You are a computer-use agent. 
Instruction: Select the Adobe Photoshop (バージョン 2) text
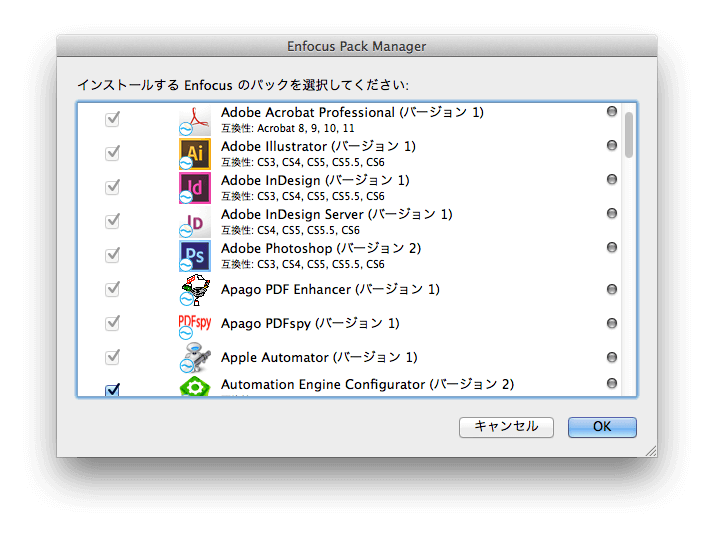(321, 249)
